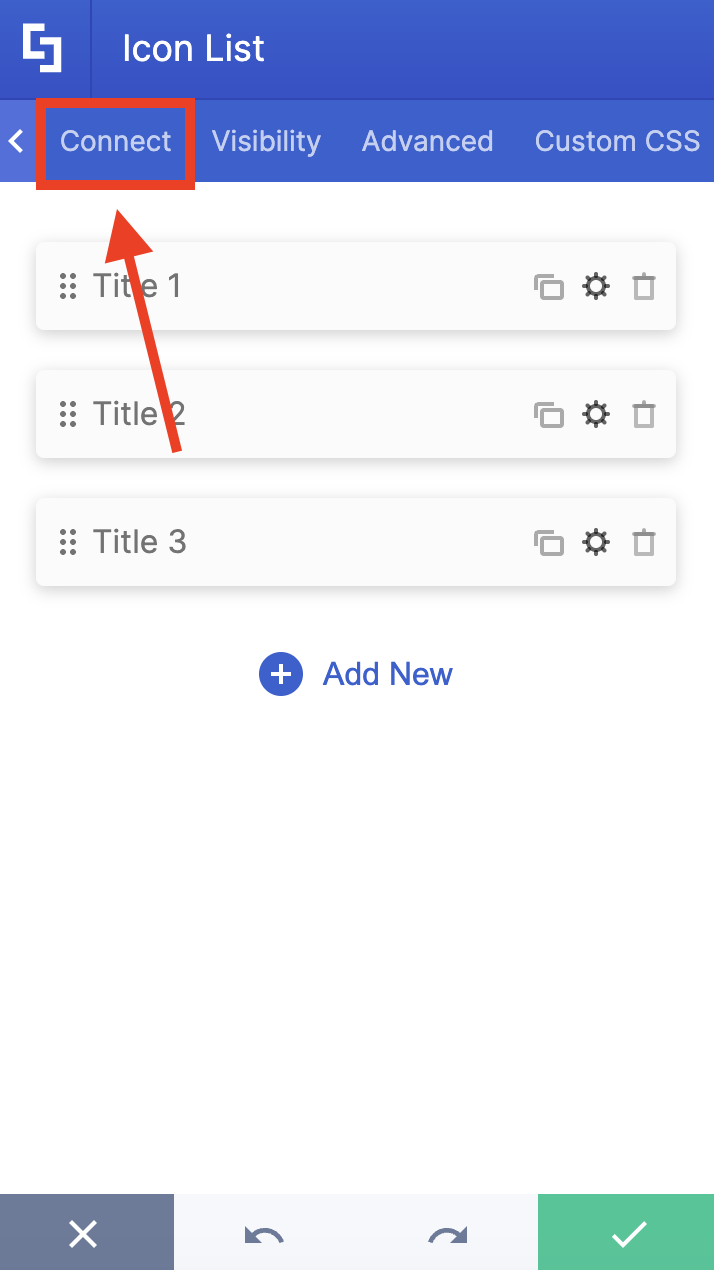Grab the drag handle of Title 2
The height and width of the screenshot is (1270, 714).
click(68, 414)
